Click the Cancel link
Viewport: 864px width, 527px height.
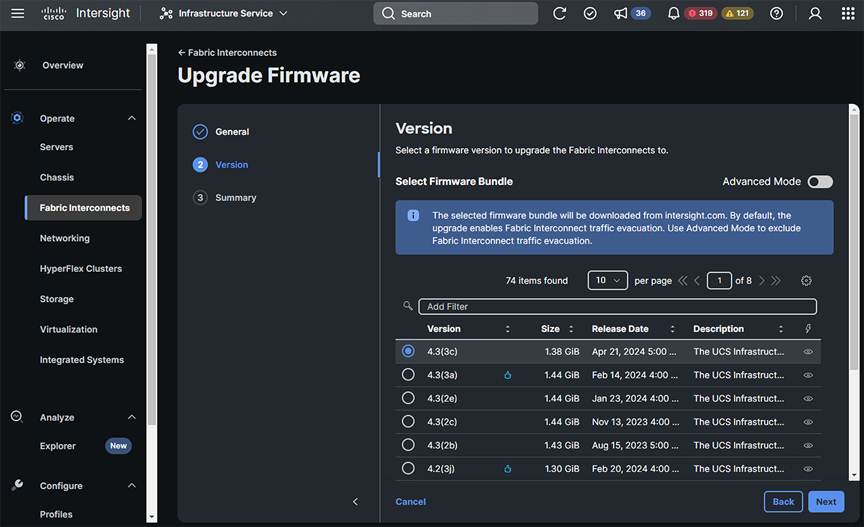tap(411, 502)
